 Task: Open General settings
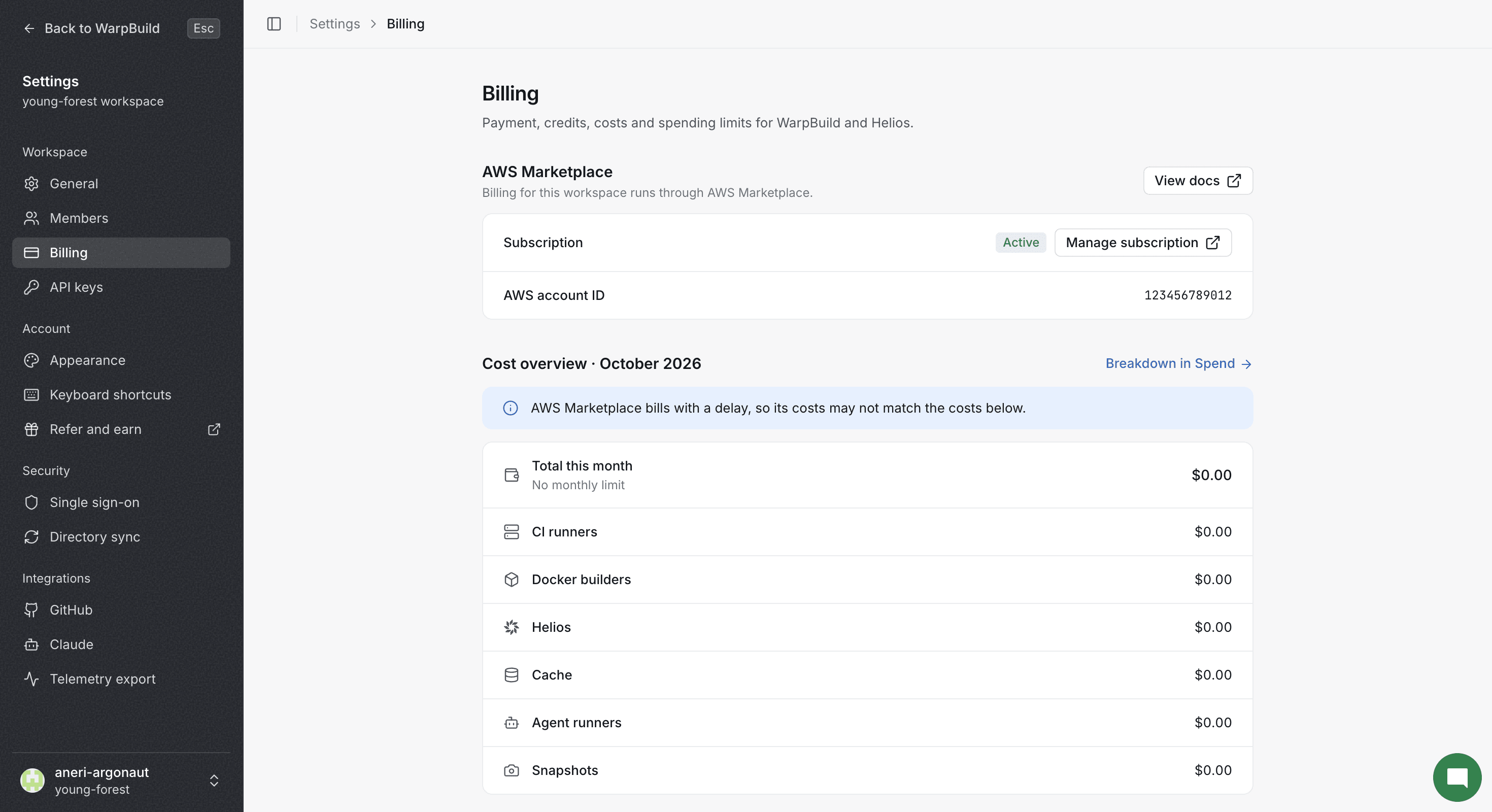121,184
